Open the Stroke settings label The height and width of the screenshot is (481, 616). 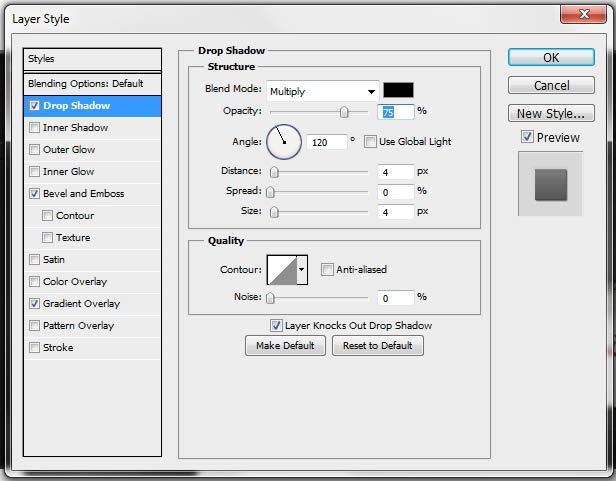(58, 348)
